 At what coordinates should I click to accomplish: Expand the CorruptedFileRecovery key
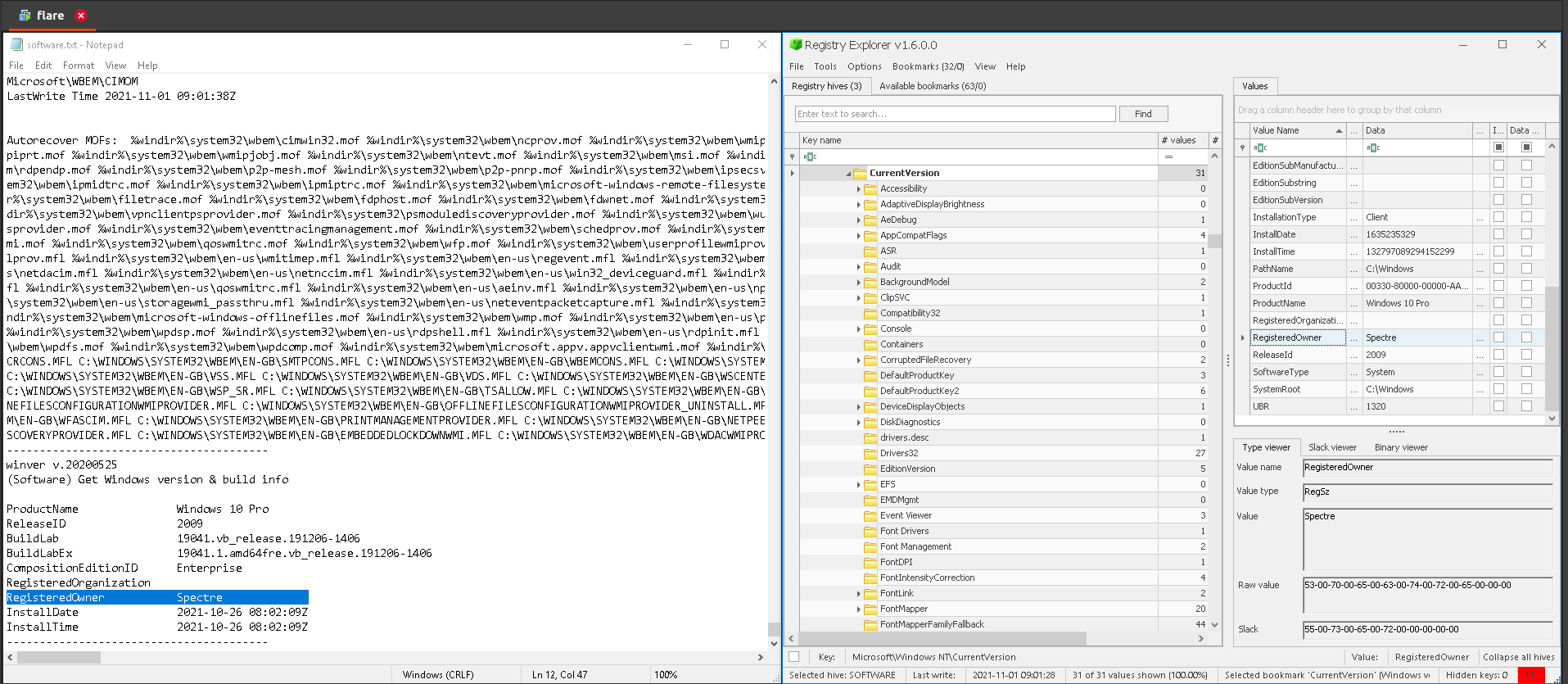click(x=859, y=360)
